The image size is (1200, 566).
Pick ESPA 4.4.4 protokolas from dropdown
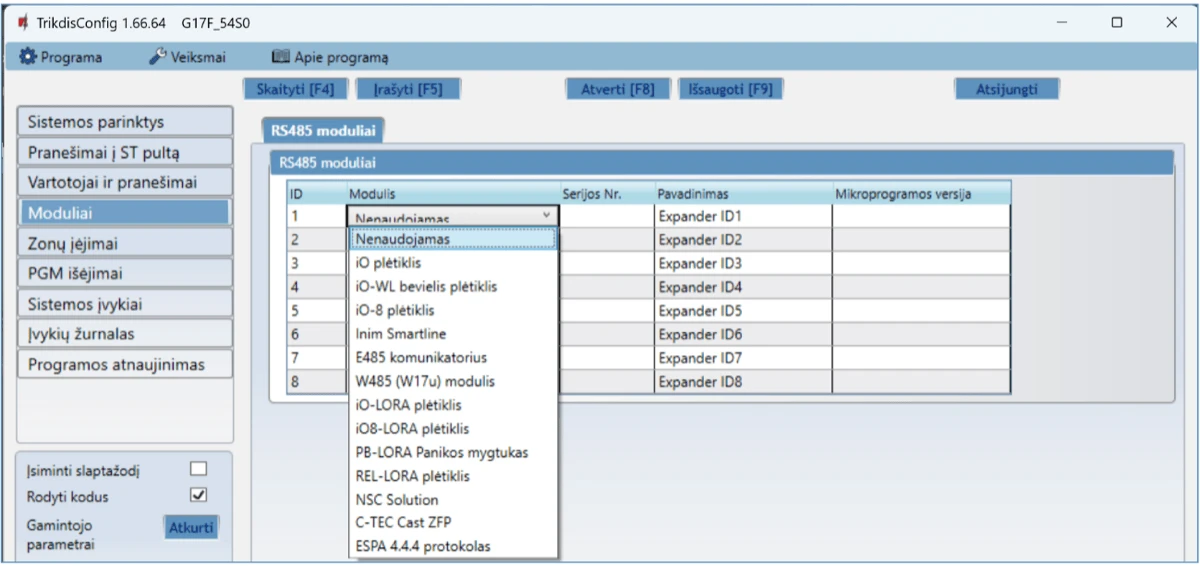click(x=423, y=546)
